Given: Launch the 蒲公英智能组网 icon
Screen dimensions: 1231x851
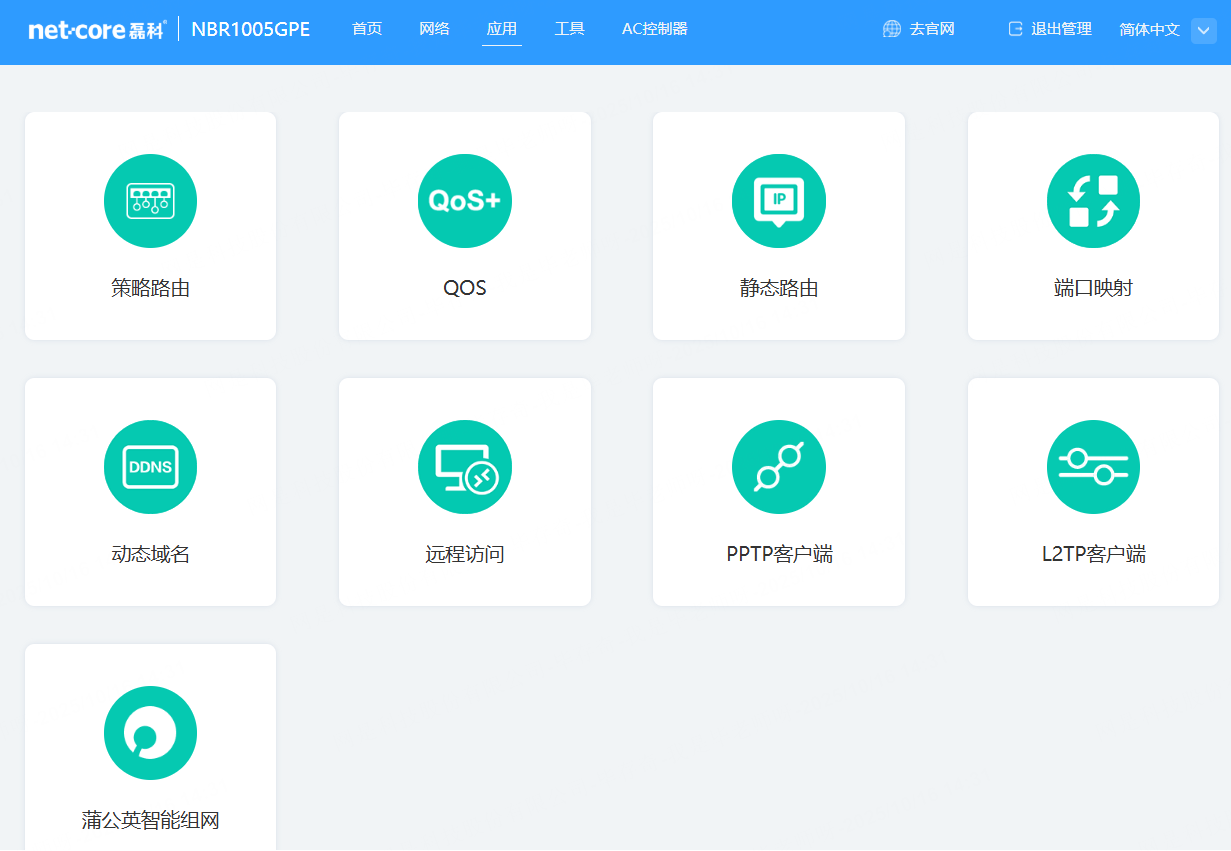Looking at the screenshot, I should pos(150,733).
